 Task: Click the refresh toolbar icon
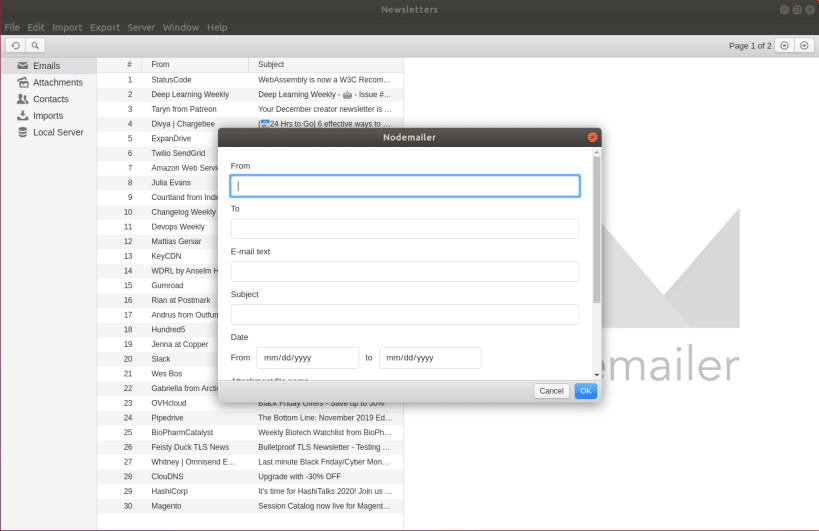tap(16, 45)
